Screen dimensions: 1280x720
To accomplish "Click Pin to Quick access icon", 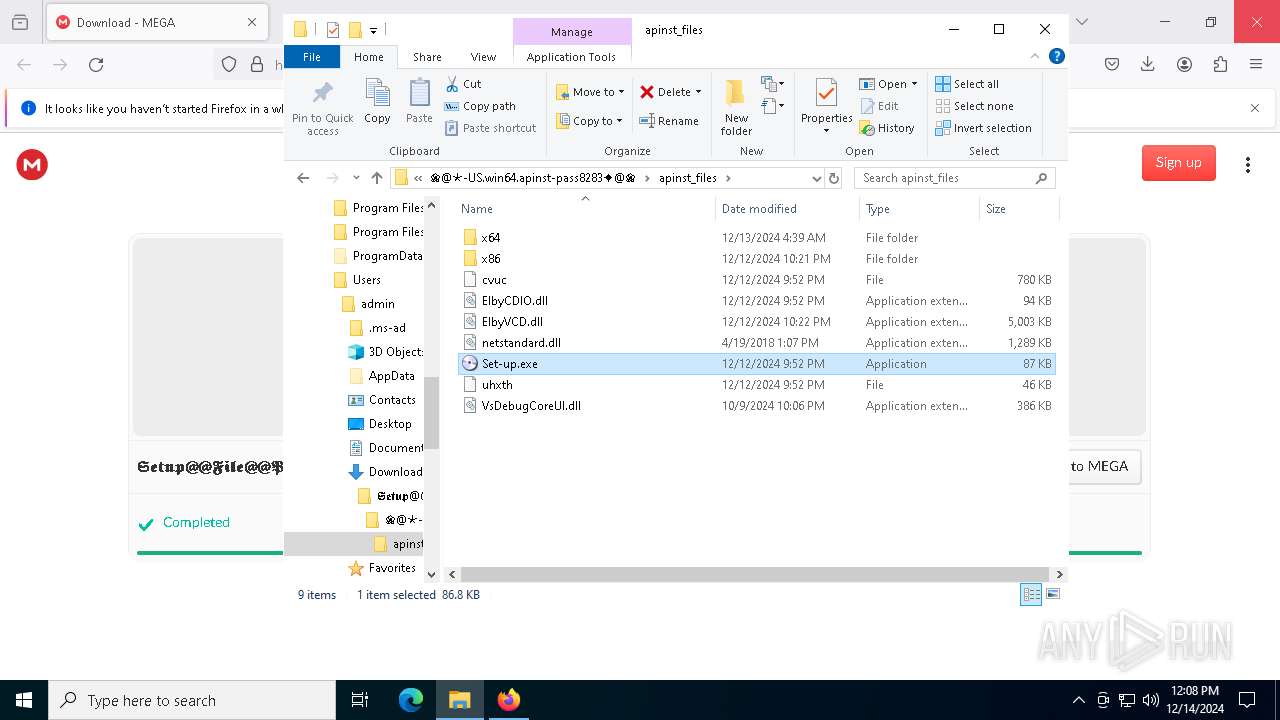I will pos(322,107).
